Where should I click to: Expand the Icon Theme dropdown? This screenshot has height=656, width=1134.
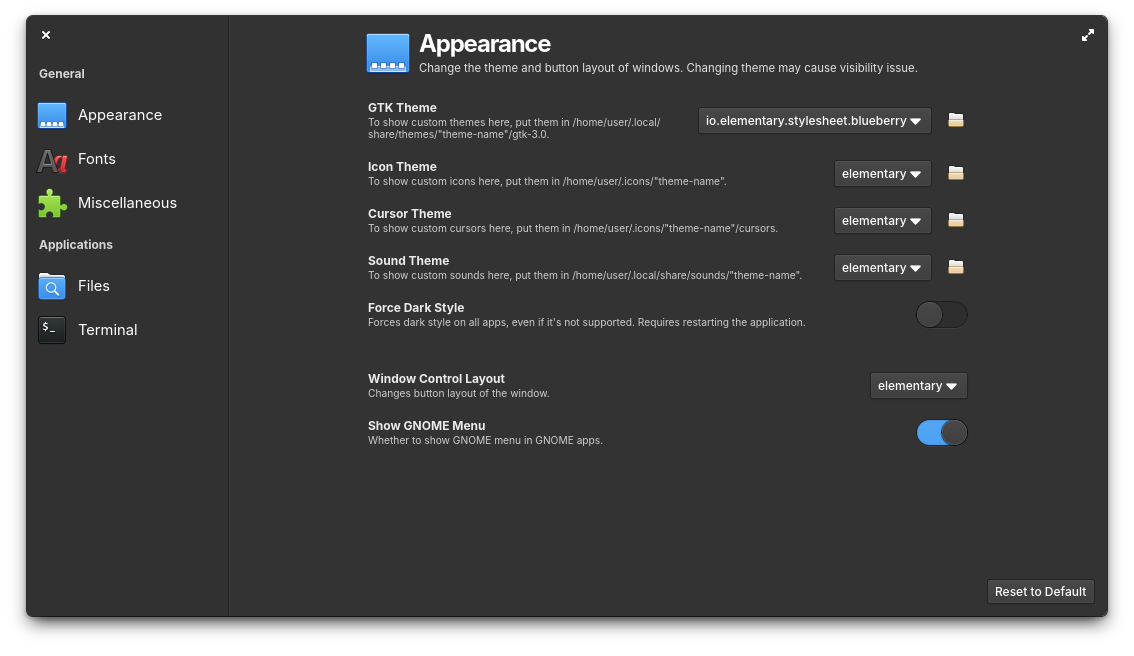point(882,174)
